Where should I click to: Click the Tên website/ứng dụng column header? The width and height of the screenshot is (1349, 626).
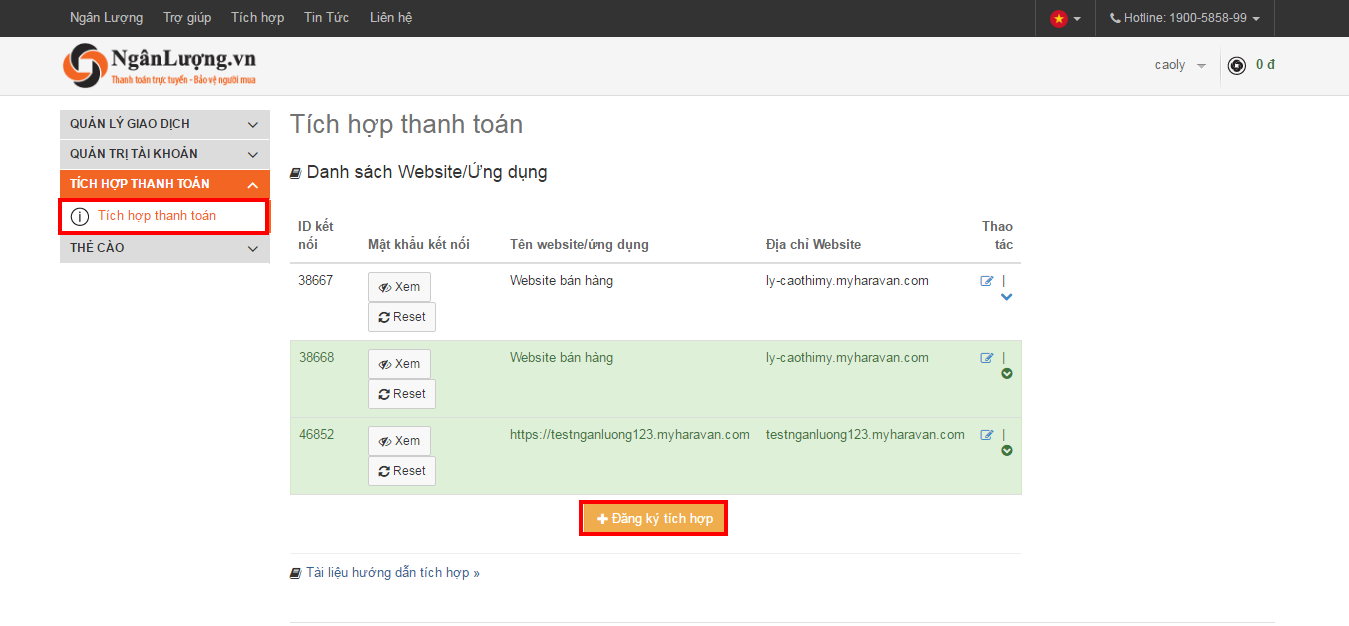point(579,245)
